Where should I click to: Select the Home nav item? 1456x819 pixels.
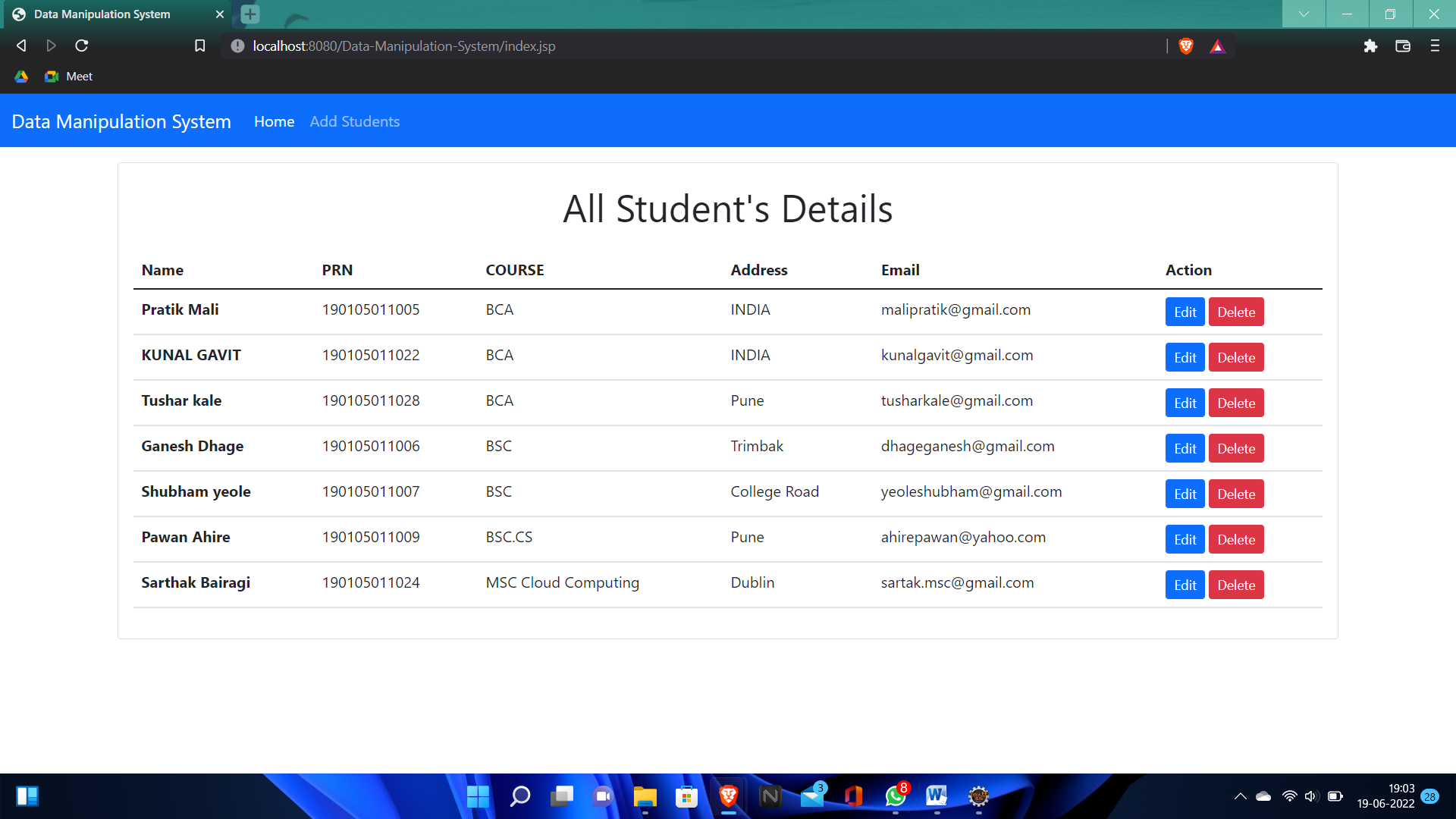(274, 121)
